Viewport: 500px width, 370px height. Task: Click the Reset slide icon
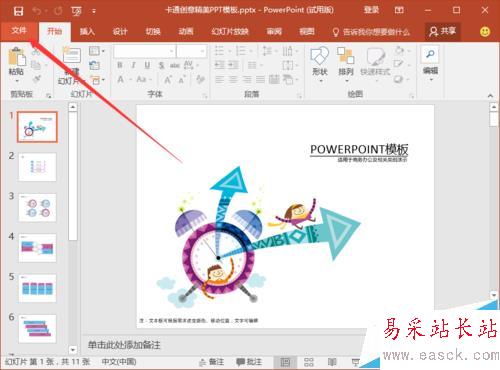(95, 65)
